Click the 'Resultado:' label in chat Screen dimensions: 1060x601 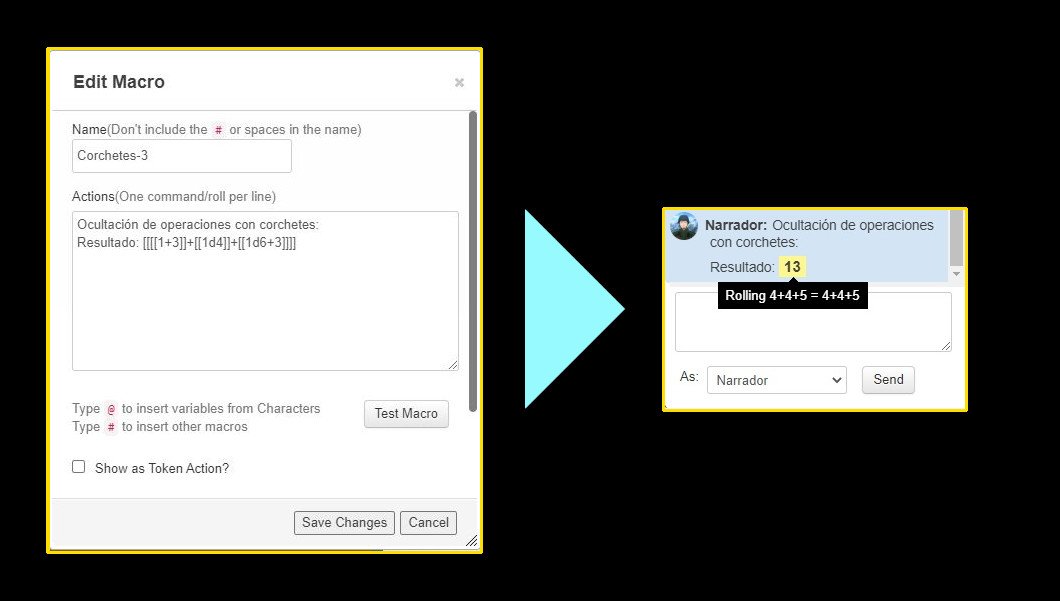[x=742, y=267]
